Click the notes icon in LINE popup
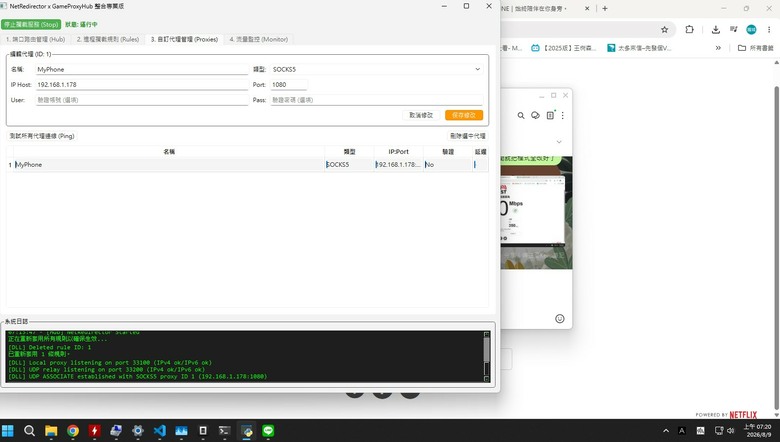 [x=550, y=115]
